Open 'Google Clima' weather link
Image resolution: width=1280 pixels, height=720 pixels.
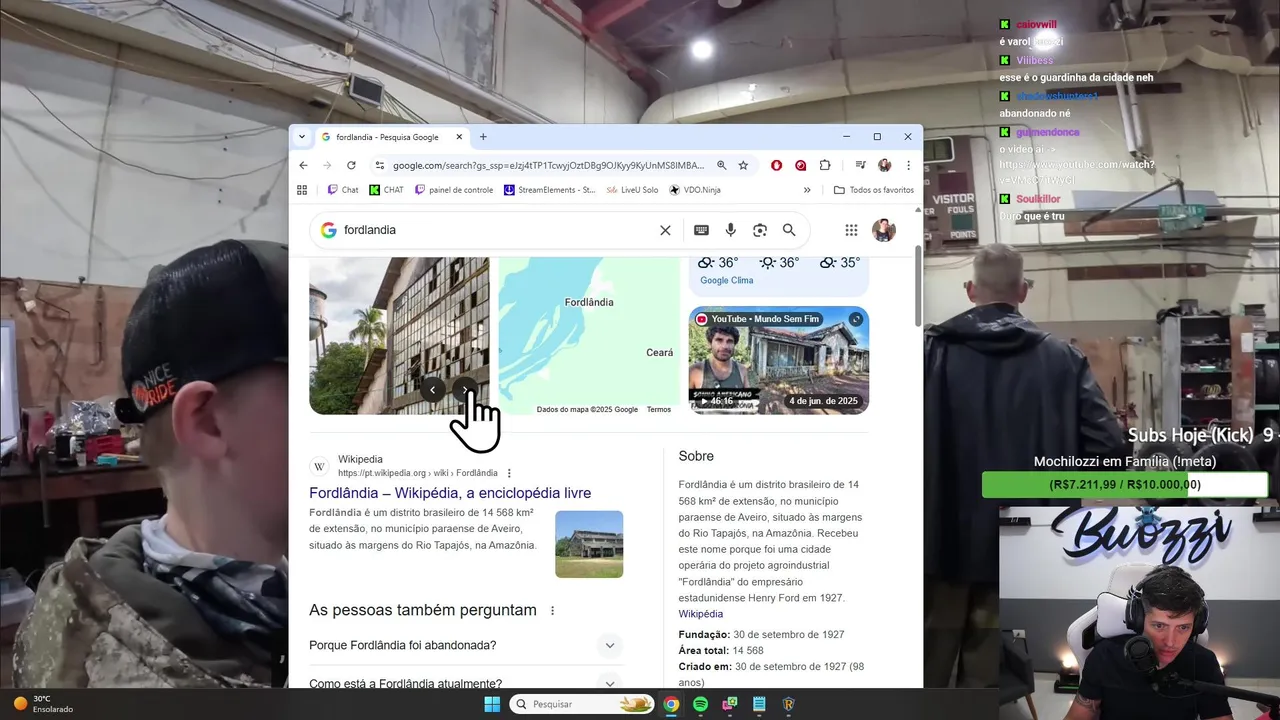727,281
